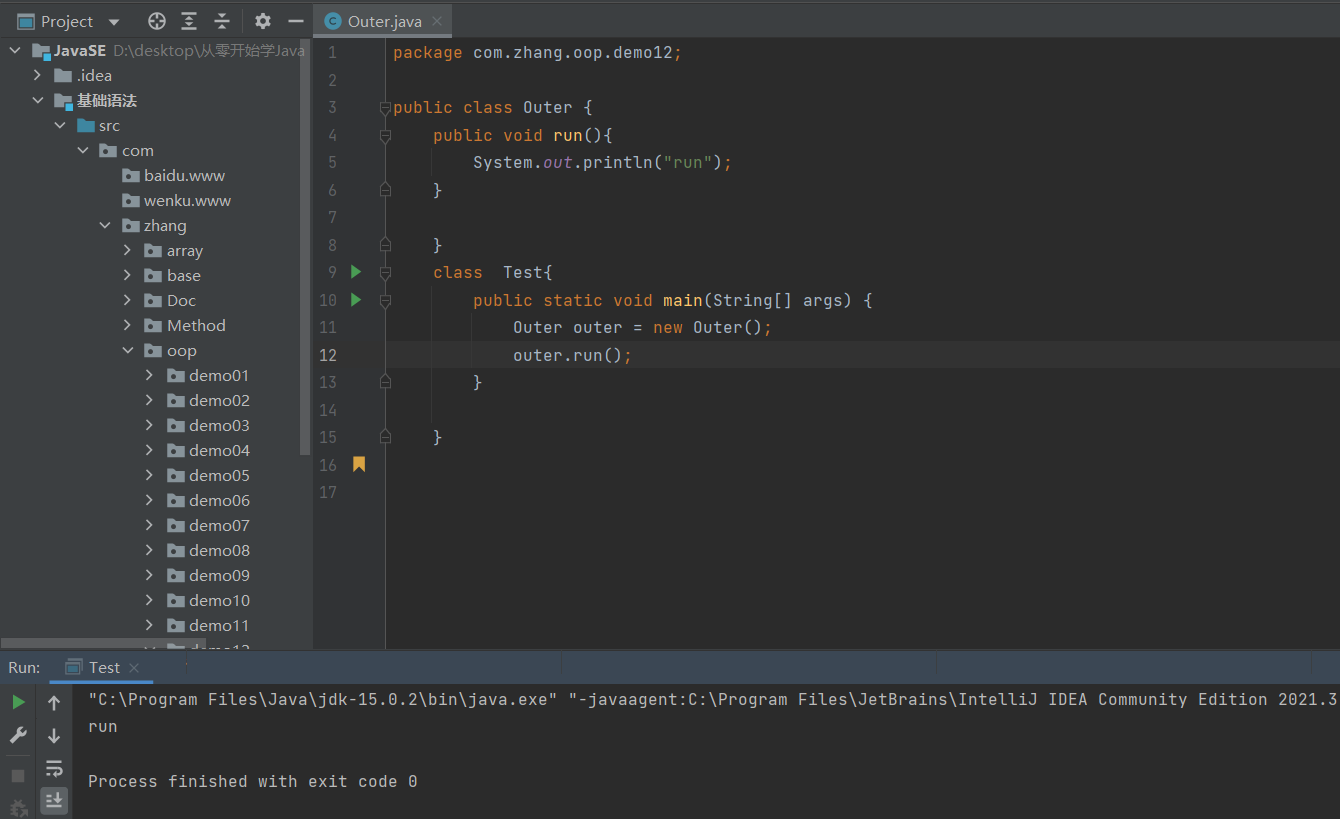Expand the demo01 package
The height and width of the screenshot is (819, 1340).
[149, 375]
